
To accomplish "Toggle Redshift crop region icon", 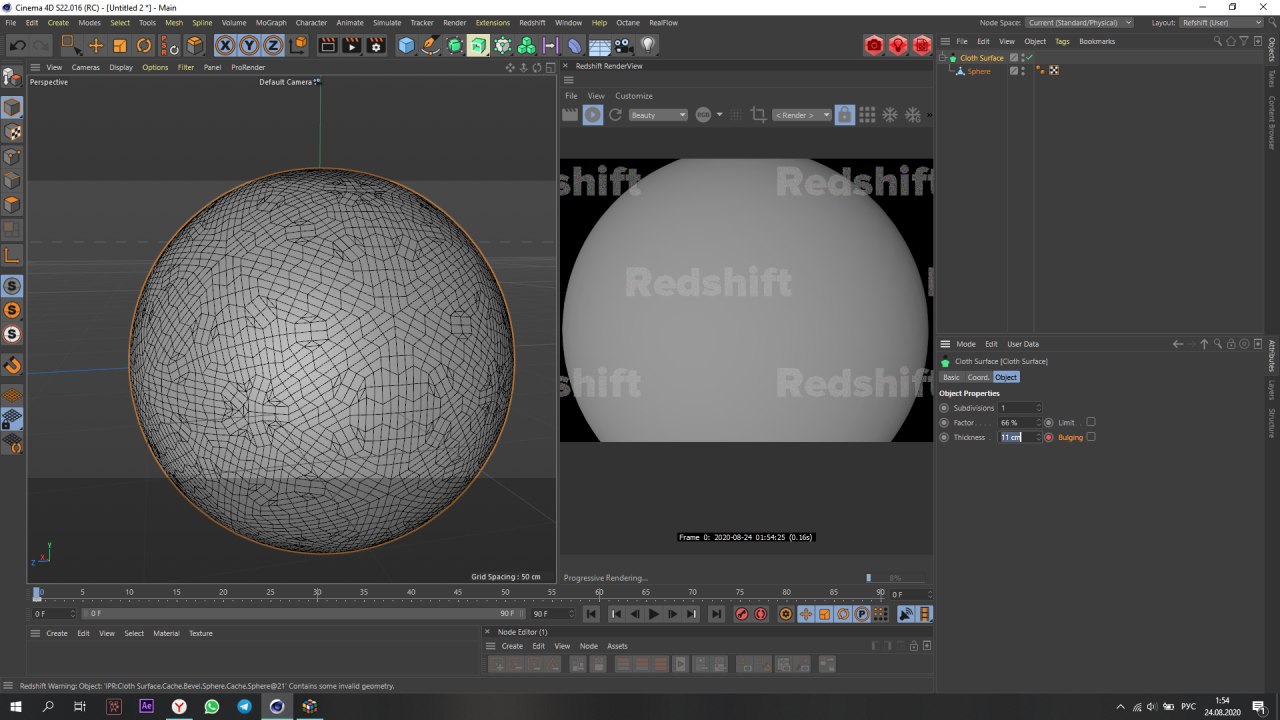I will point(758,115).
